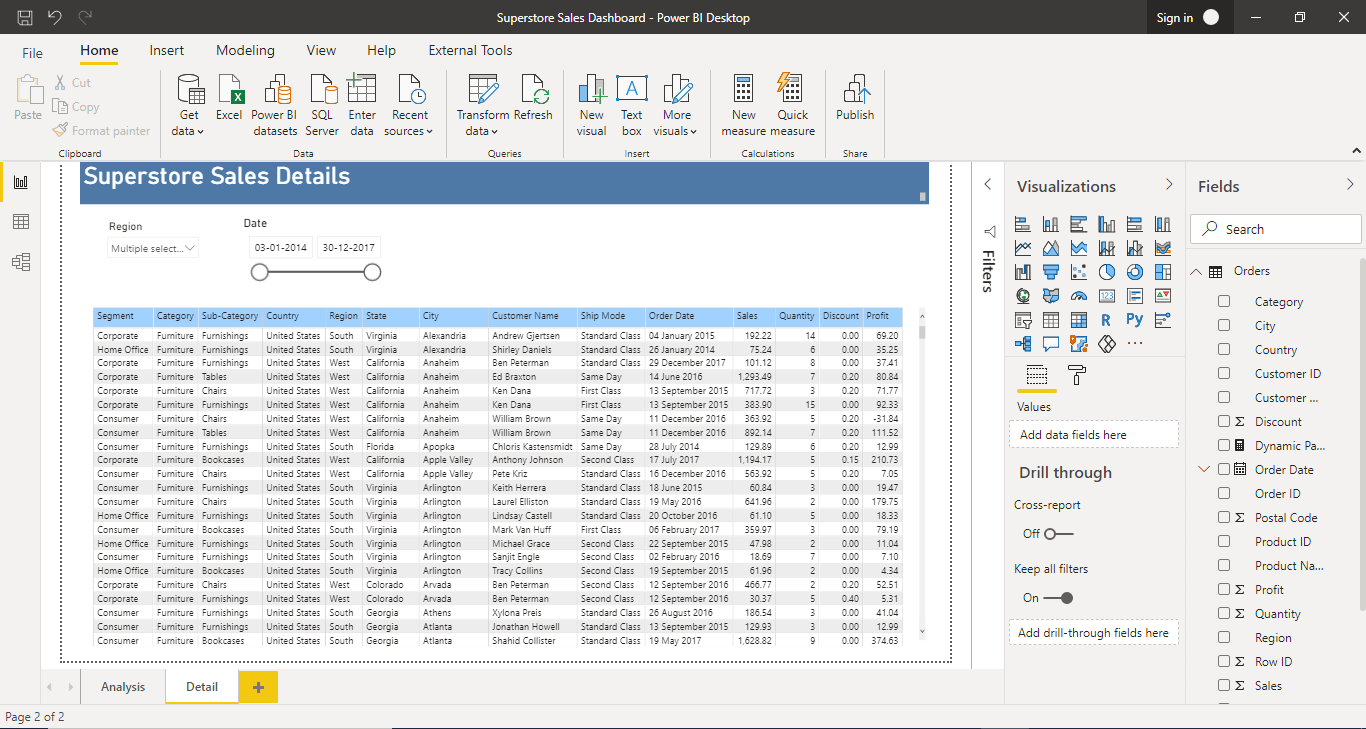Open the Get data source menu
Screen dimensions: 1366x729
pos(188,105)
